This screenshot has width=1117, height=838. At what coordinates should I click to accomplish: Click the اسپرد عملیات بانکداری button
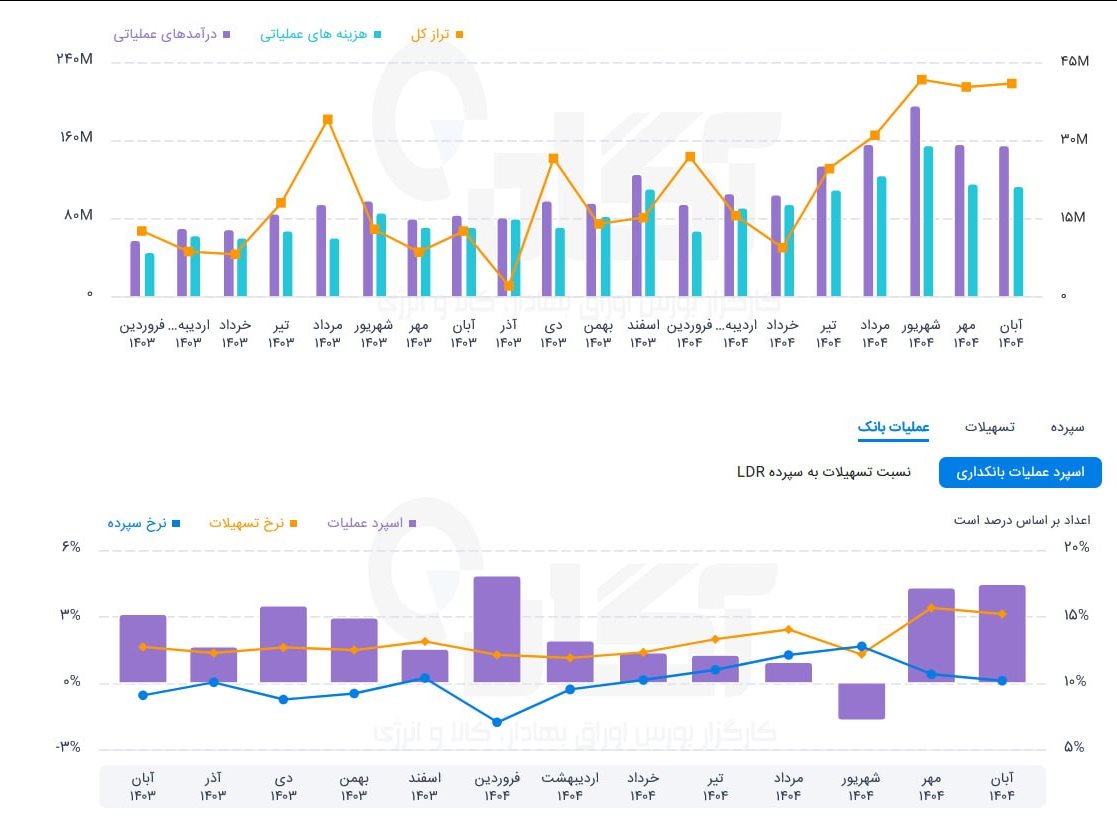pos(1020,473)
